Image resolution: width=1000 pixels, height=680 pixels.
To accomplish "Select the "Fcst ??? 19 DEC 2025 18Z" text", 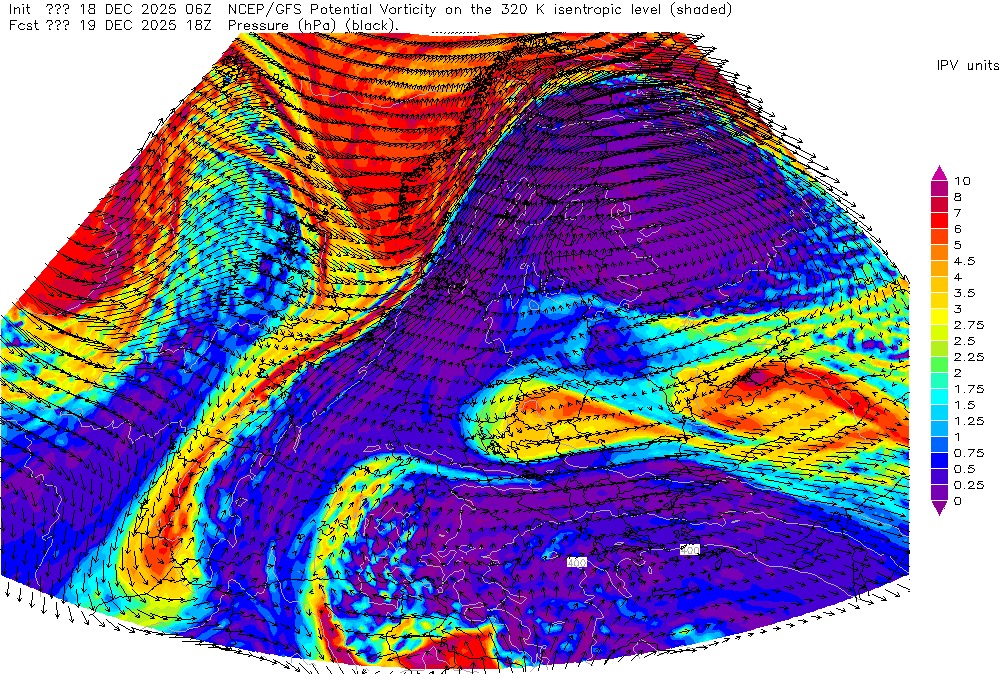I will point(108,24).
